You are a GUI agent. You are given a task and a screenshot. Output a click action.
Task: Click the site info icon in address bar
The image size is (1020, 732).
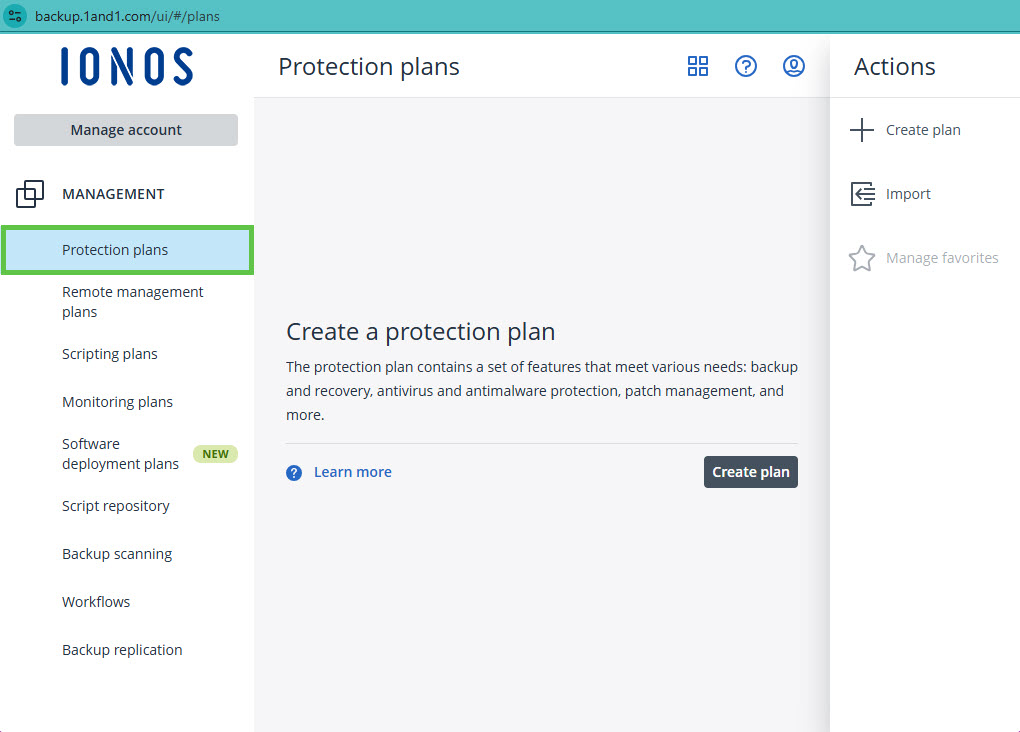pyautogui.click(x=16, y=16)
